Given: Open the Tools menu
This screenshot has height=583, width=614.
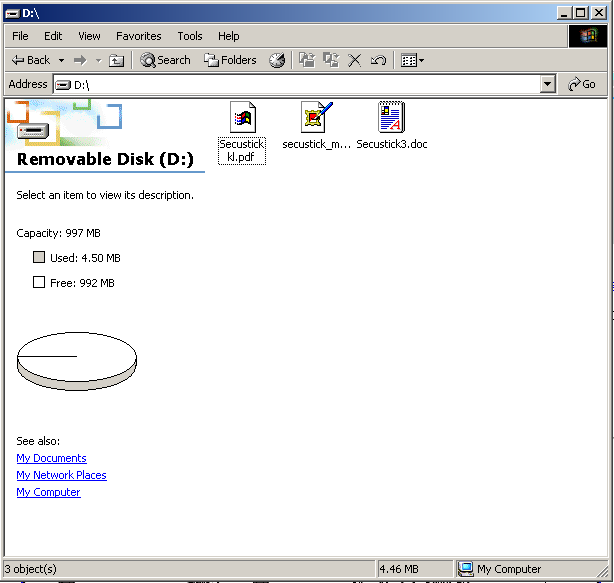Looking at the screenshot, I should tap(190, 36).
